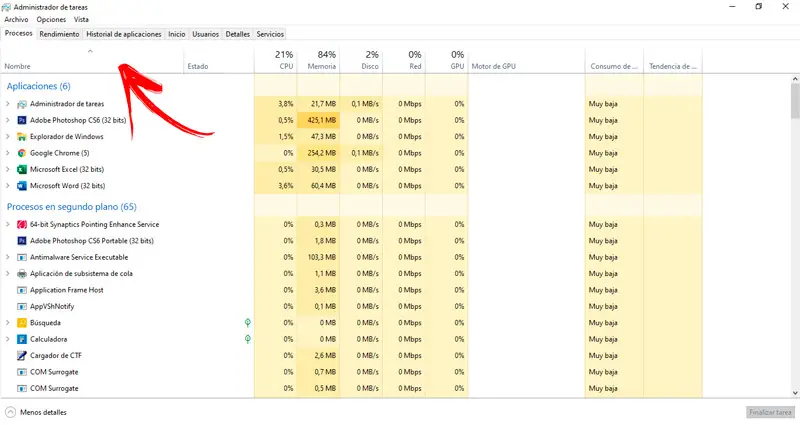Click the Adobe Photoshop CS6 (32 bits) icon
Image resolution: width=800 pixels, height=425 pixels.
[22, 120]
